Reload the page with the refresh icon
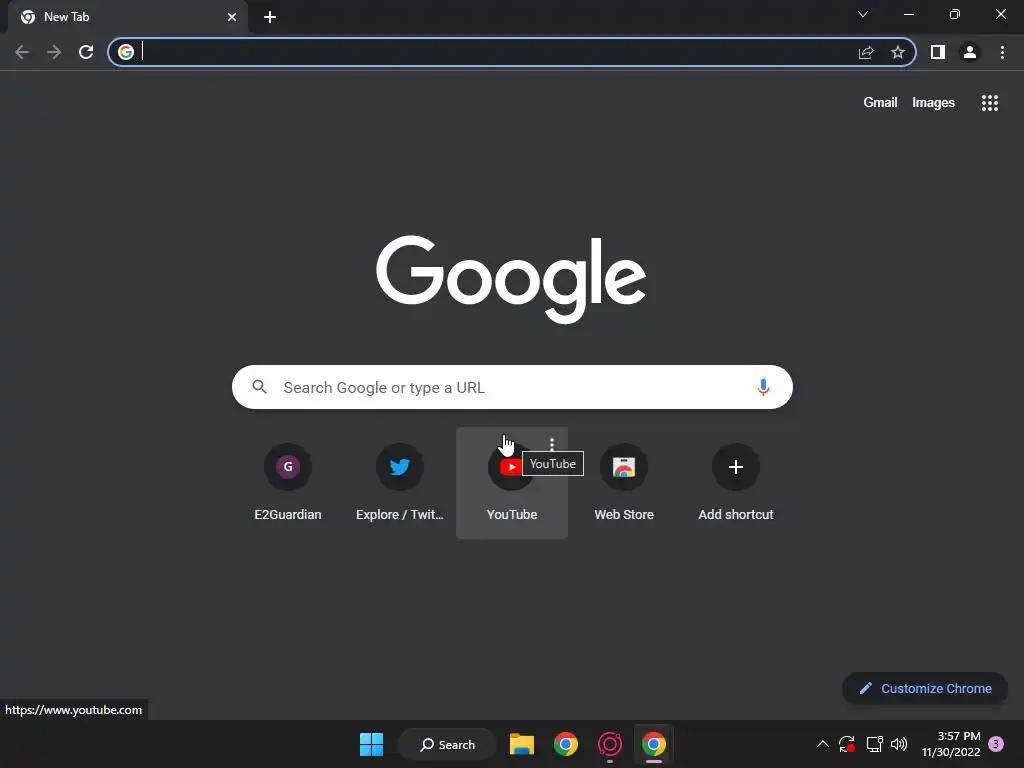 coord(86,52)
